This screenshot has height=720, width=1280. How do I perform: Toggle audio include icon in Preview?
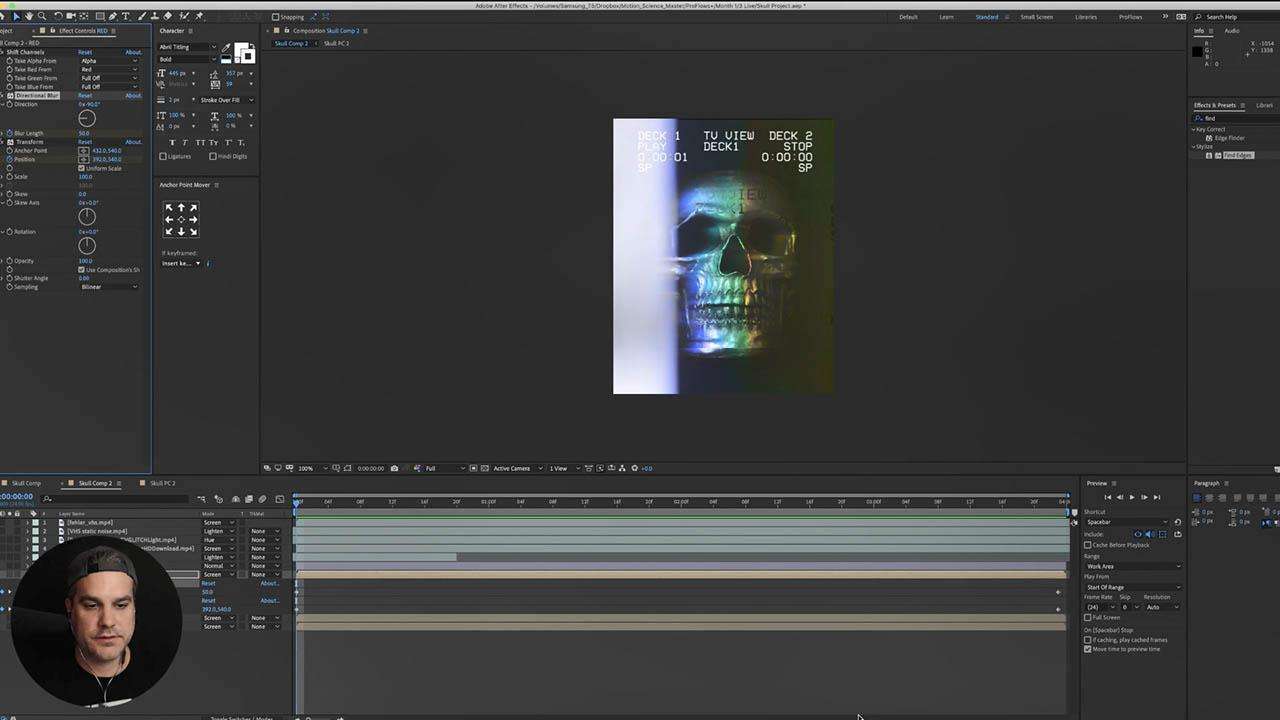point(1150,534)
